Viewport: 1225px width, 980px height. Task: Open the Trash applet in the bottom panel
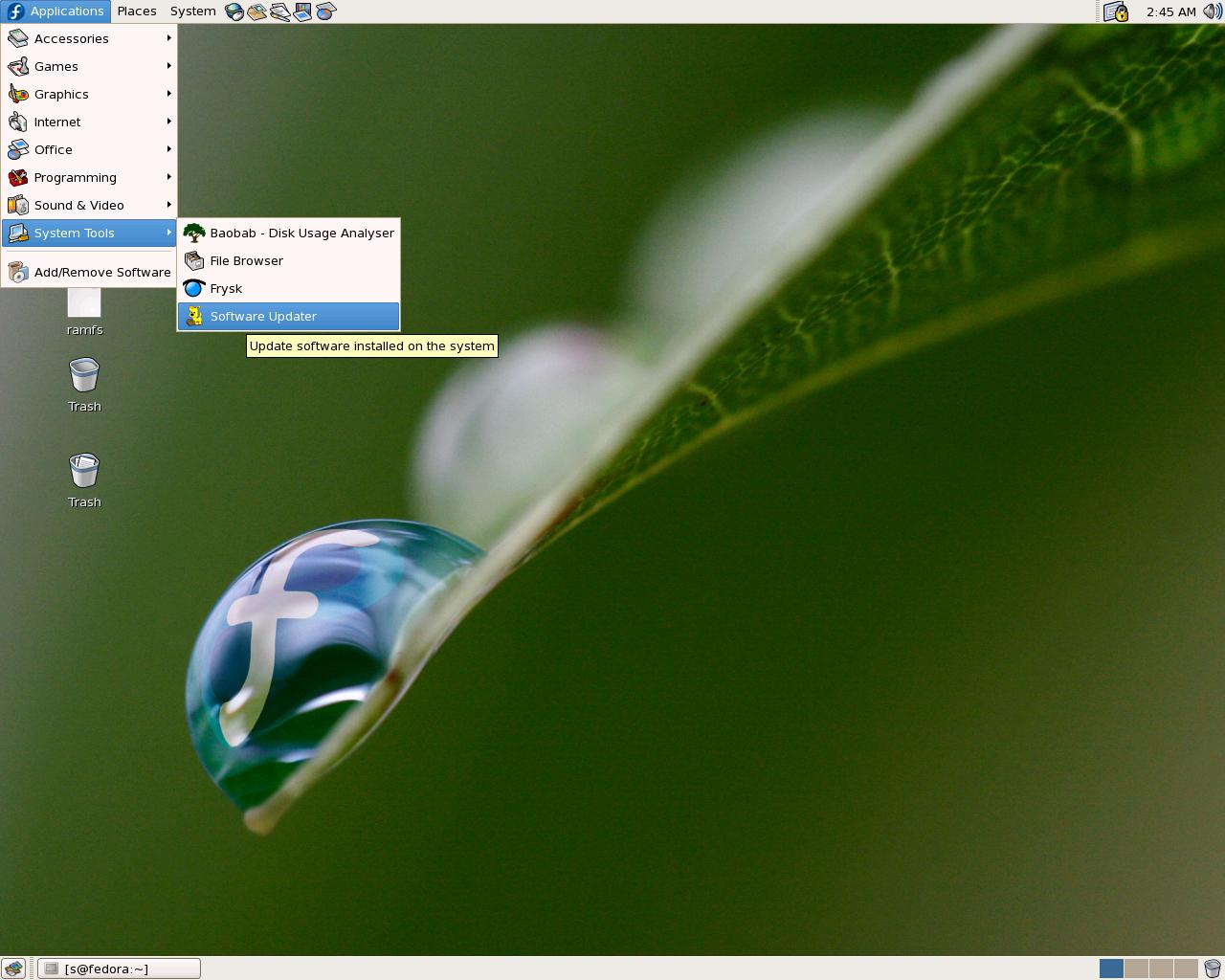1213,969
